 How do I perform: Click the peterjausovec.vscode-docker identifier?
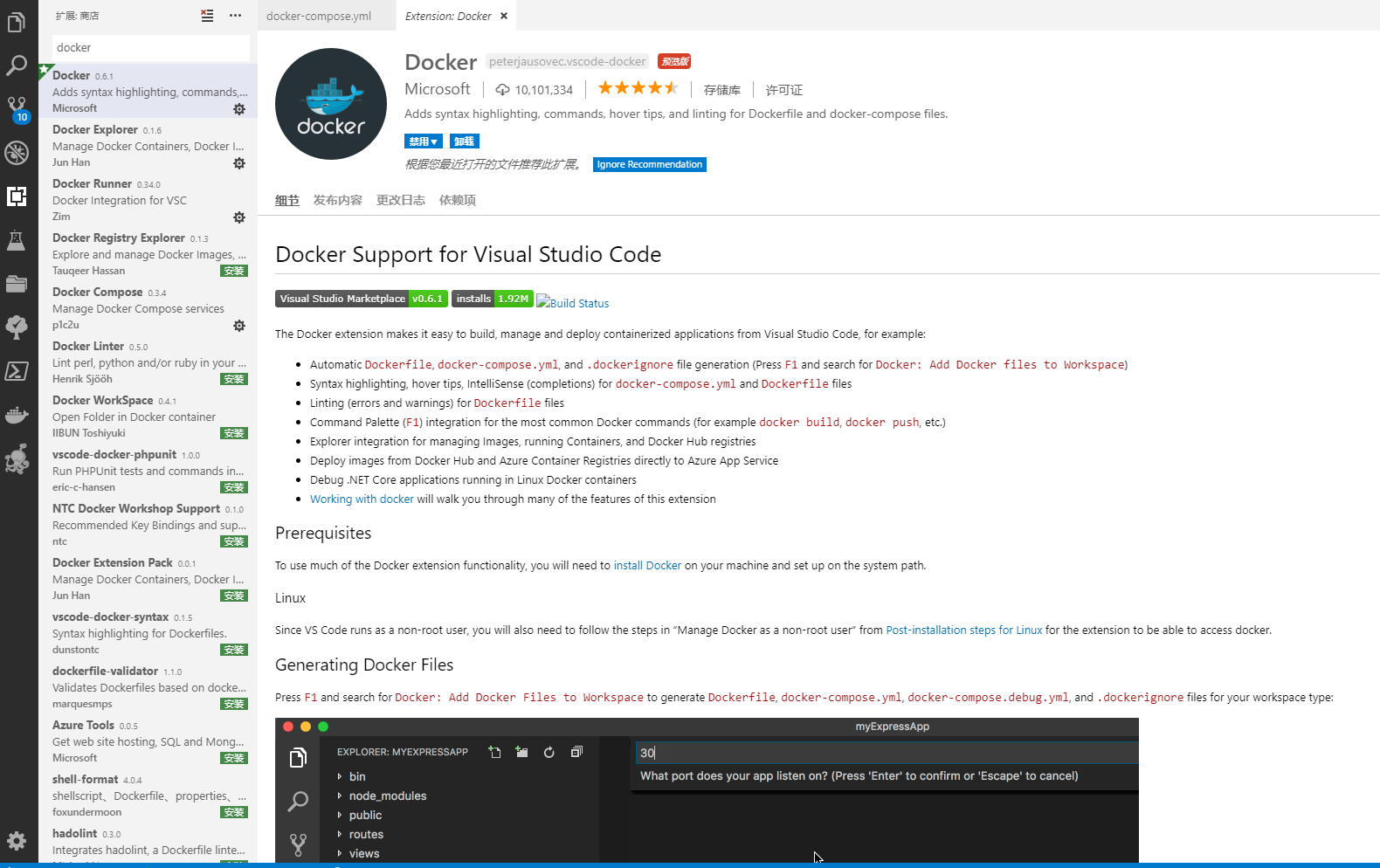pyautogui.click(x=568, y=62)
